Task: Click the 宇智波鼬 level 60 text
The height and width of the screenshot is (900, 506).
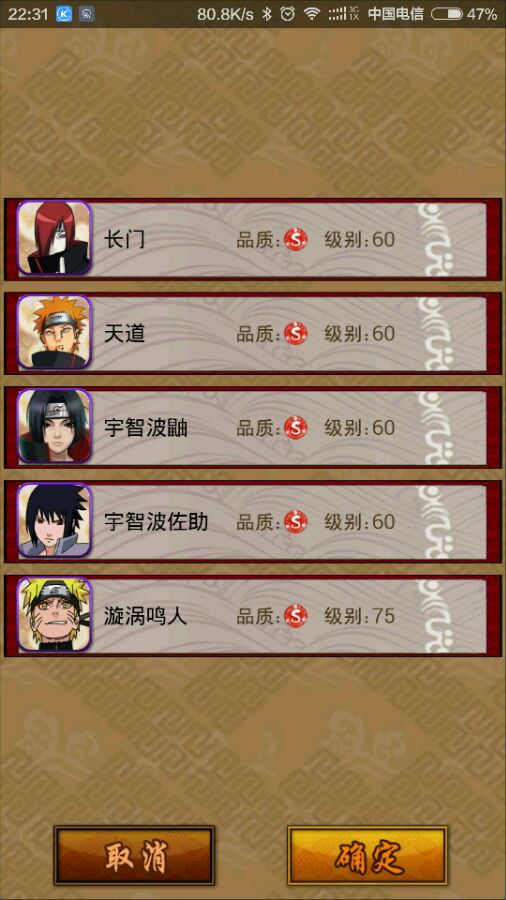Action: (x=360, y=428)
